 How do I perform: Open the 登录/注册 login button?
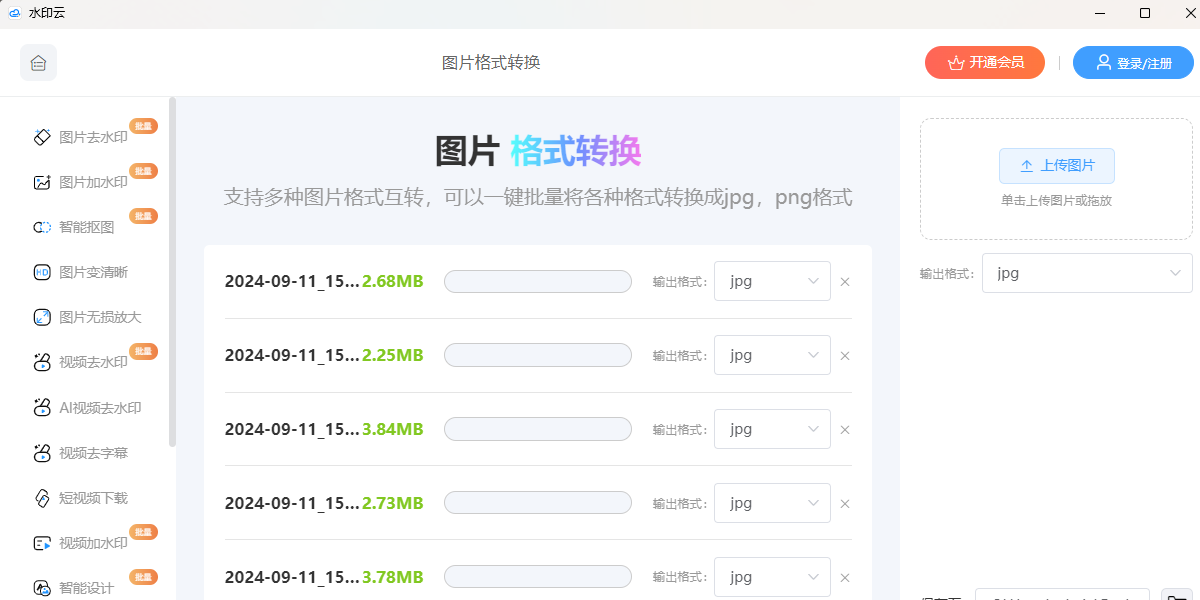click(1133, 62)
